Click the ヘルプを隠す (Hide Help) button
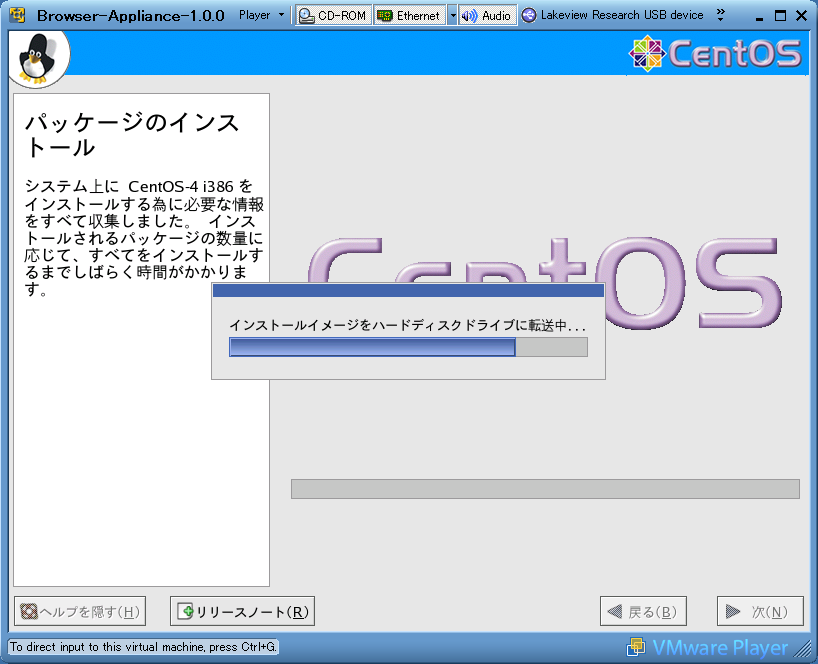Image resolution: width=818 pixels, height=664 pixels. pos(80,612)
